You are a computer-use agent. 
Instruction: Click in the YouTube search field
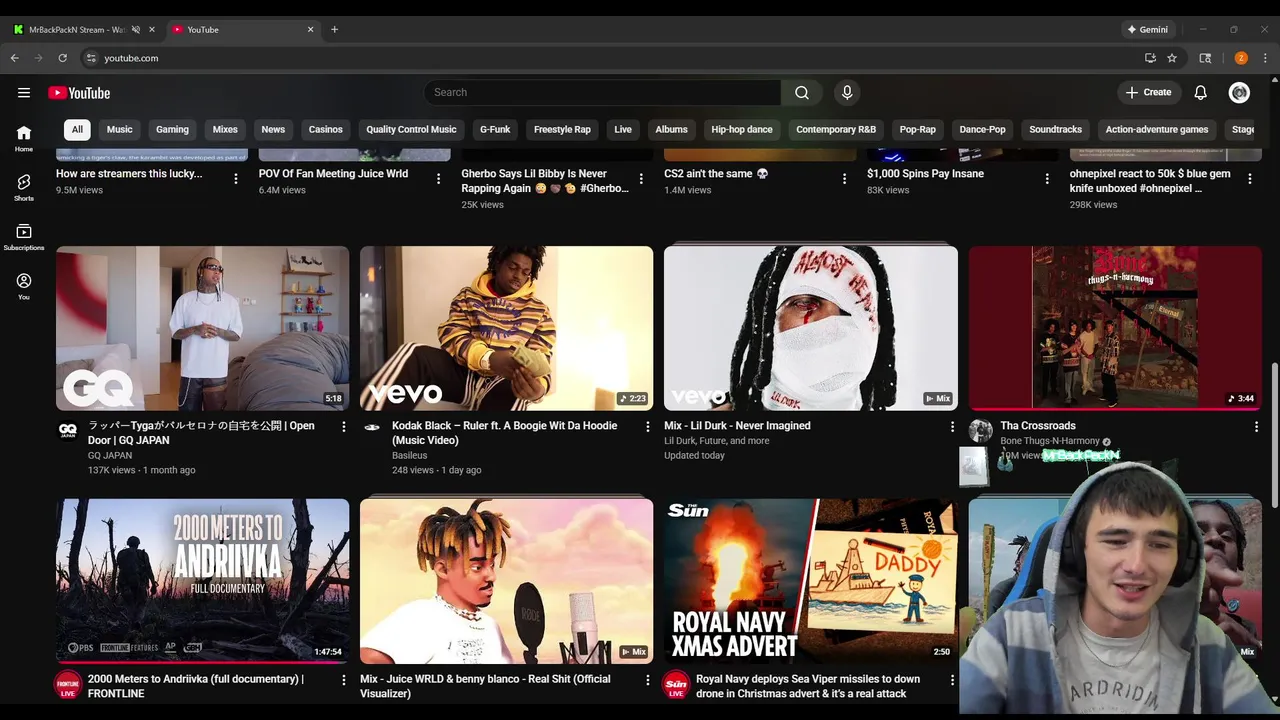click(x=602, y=93)
